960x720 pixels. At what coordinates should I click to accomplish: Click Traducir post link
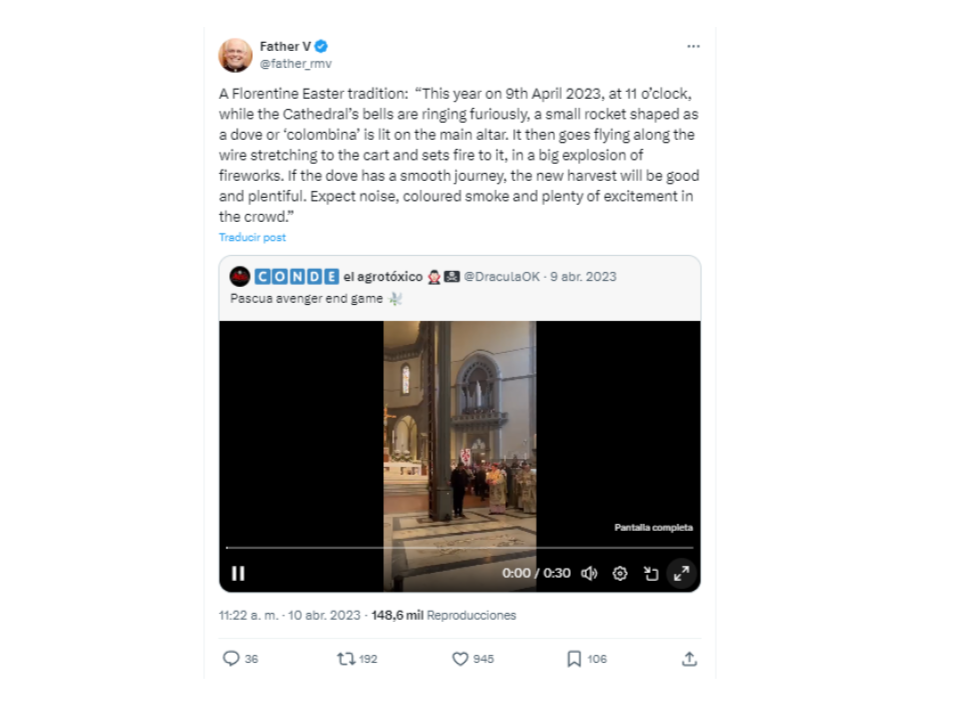coord(252,238)
